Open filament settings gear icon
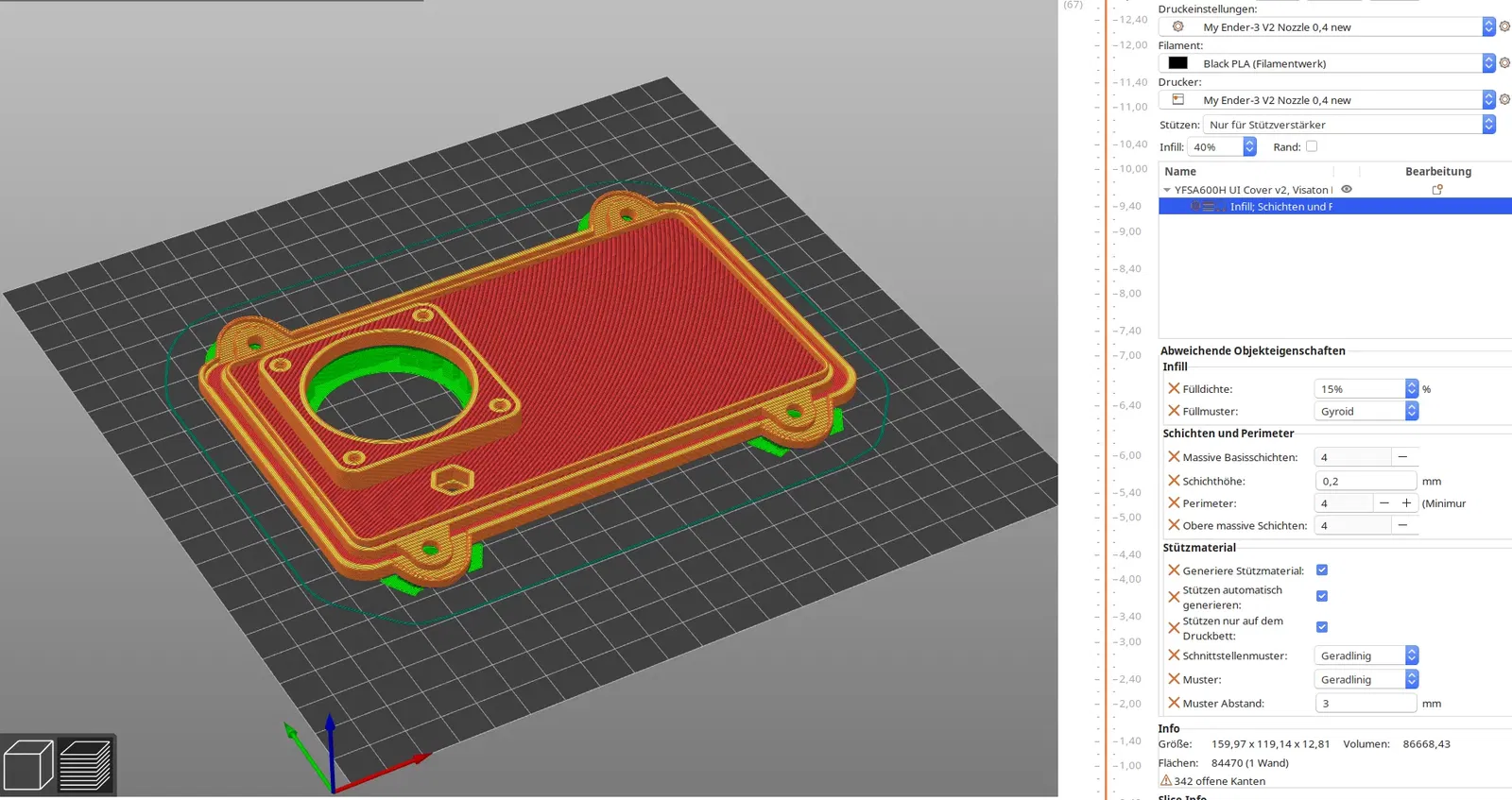 click(1504, 63)
